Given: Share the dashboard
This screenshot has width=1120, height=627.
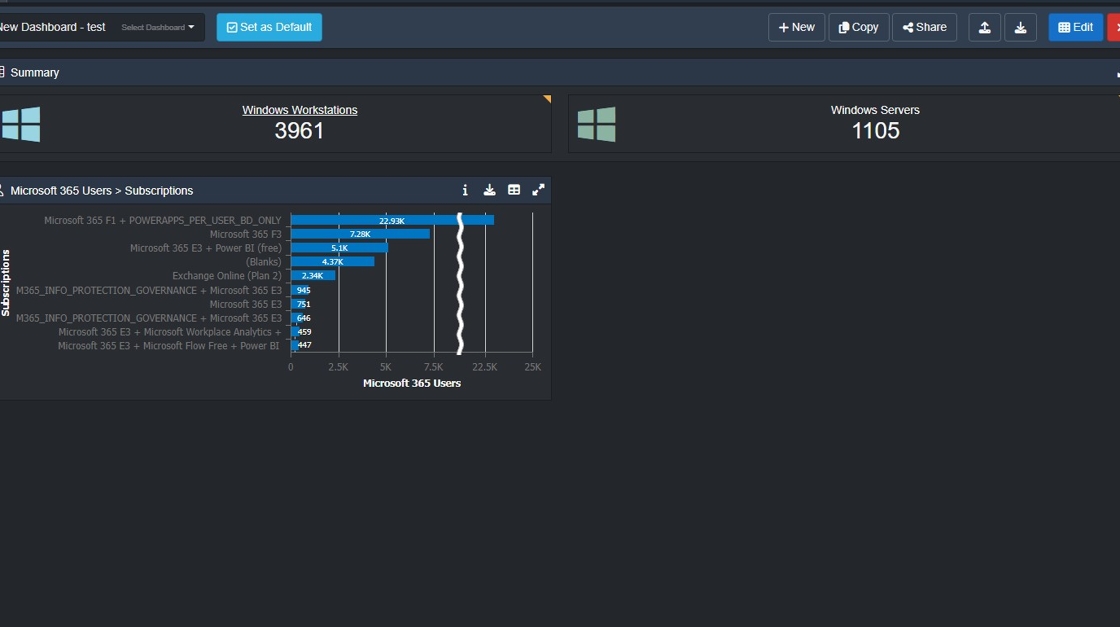Looking at the screenshot, I should click(924, 27).
